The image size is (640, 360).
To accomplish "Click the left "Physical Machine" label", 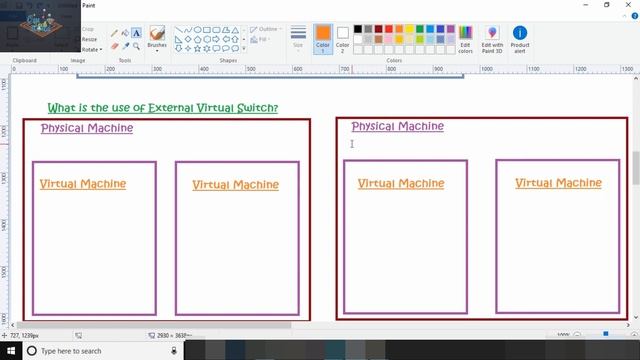I will coord(87,128).
